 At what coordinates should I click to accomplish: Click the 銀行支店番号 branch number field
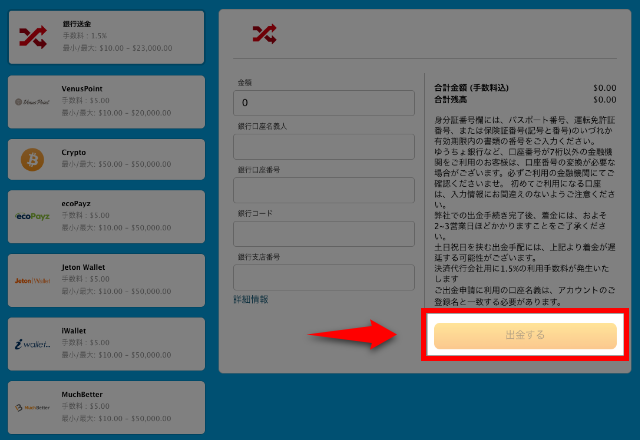[x=323, y=277]
